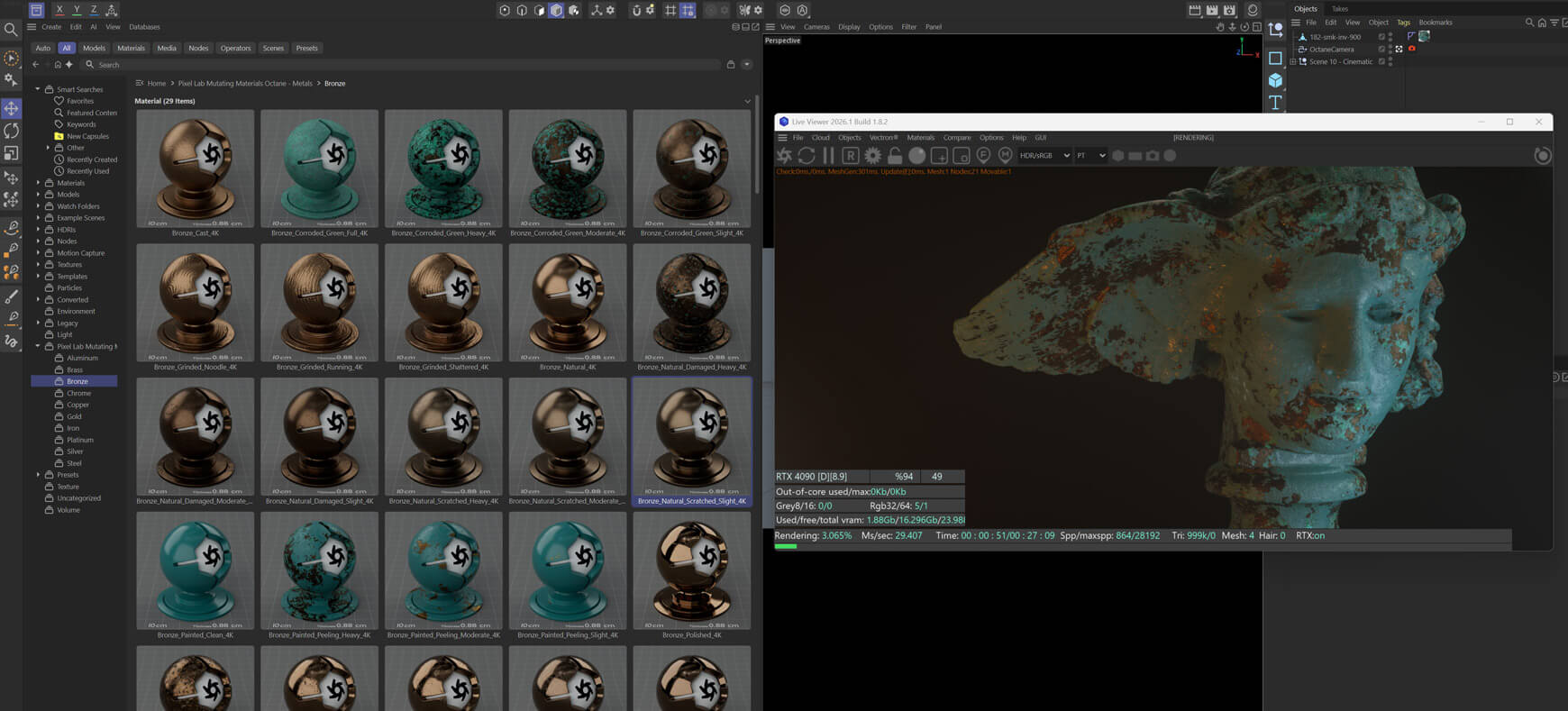Click Pixel Lab Mutating Materials breadcrumb
This screenshot has width=1568, height=711.
tap(245, 83)
